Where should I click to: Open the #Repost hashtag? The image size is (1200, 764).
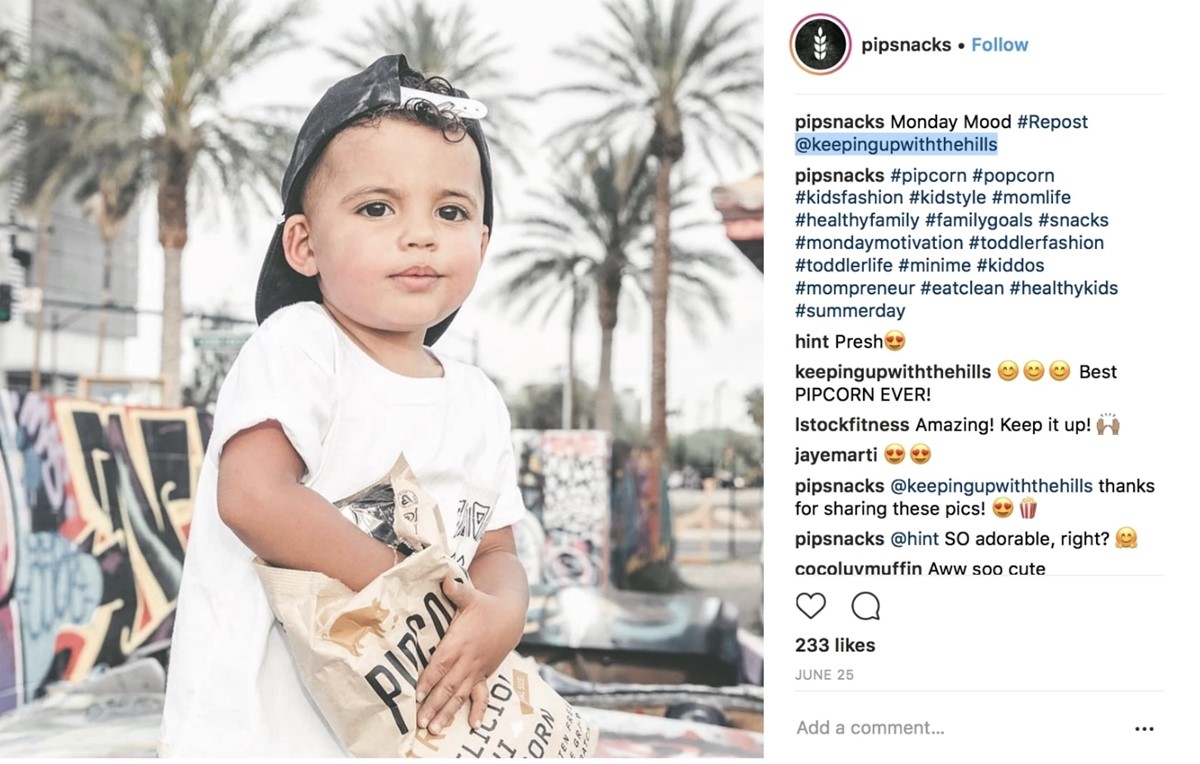[x=1052, y=122]
